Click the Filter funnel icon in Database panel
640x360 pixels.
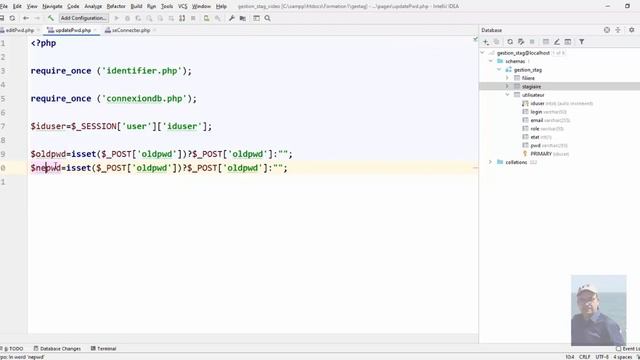582,42
